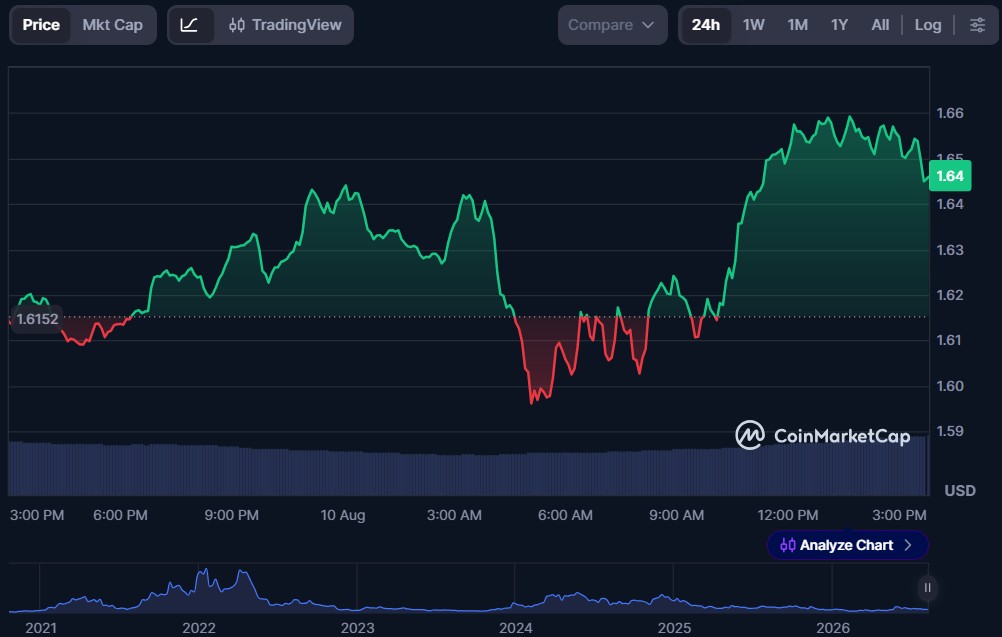Click the USD currency label
The image size is (1002, 637).
pos(960,491)
